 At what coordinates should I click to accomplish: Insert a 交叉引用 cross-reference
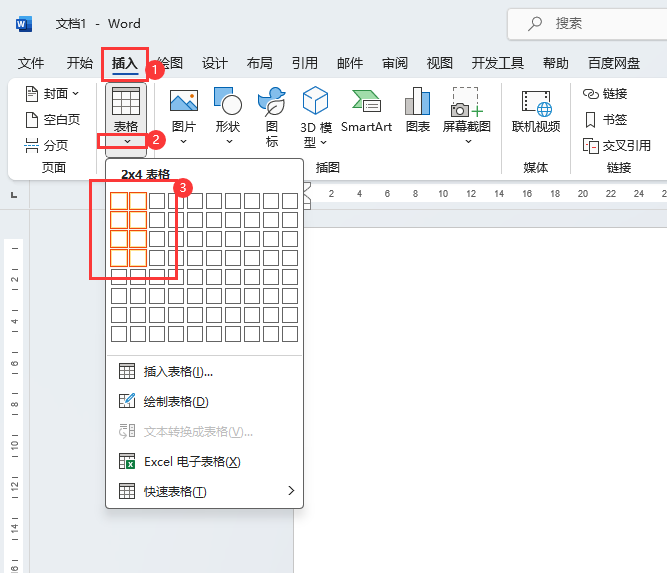point(617,146)
